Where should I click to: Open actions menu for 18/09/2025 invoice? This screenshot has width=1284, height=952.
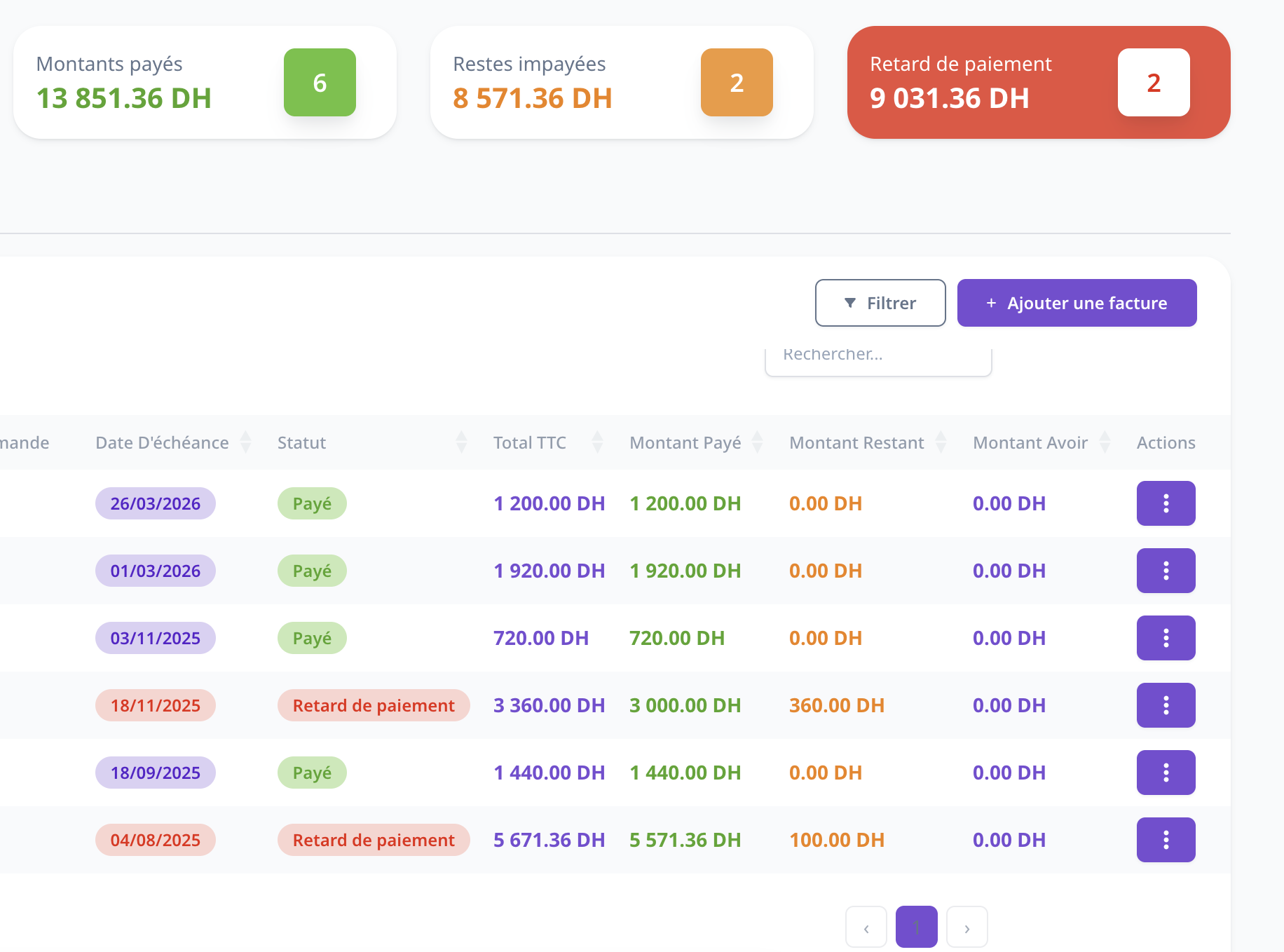click(1166, 773)
